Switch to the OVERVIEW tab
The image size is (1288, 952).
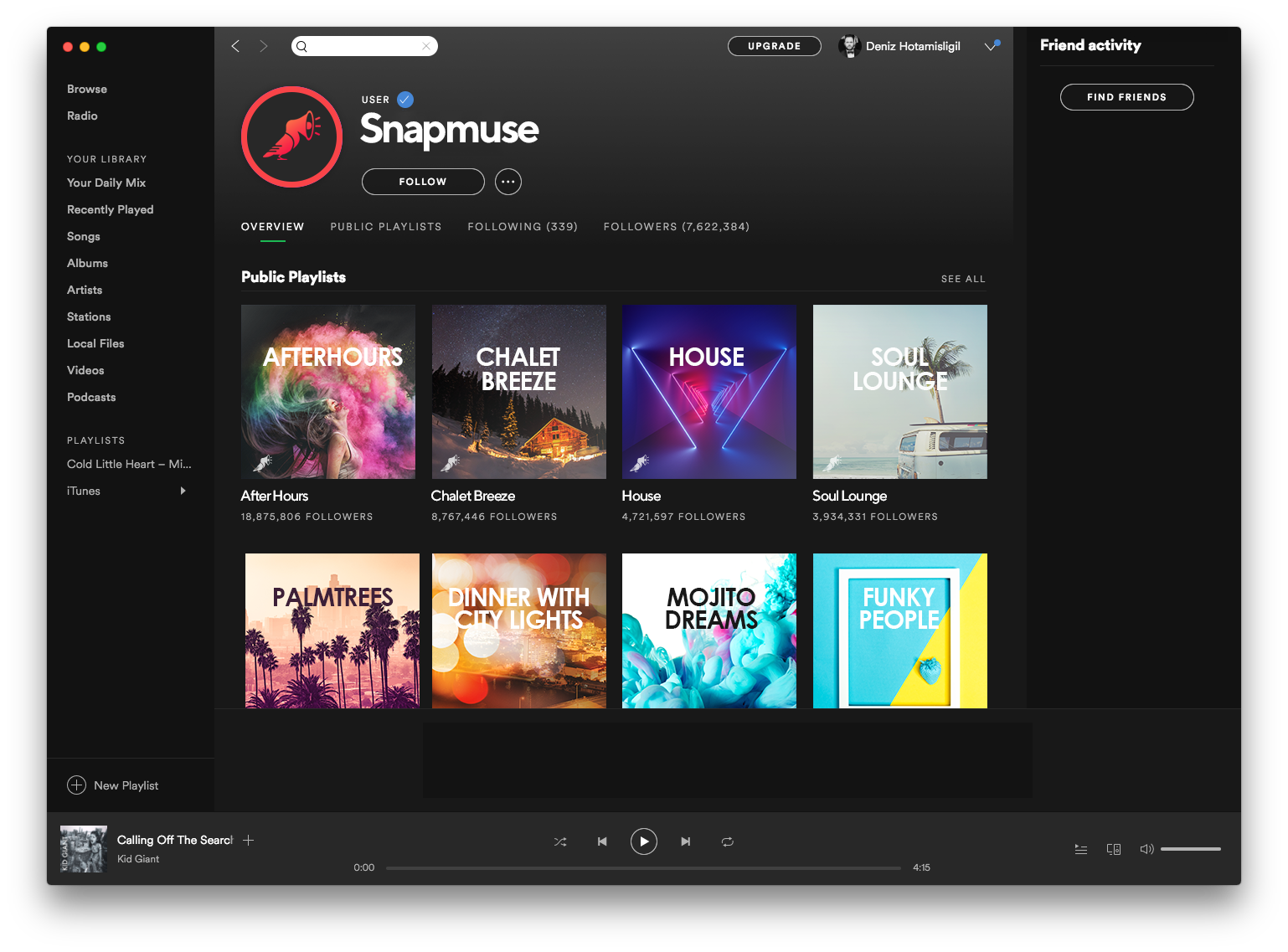273,227
